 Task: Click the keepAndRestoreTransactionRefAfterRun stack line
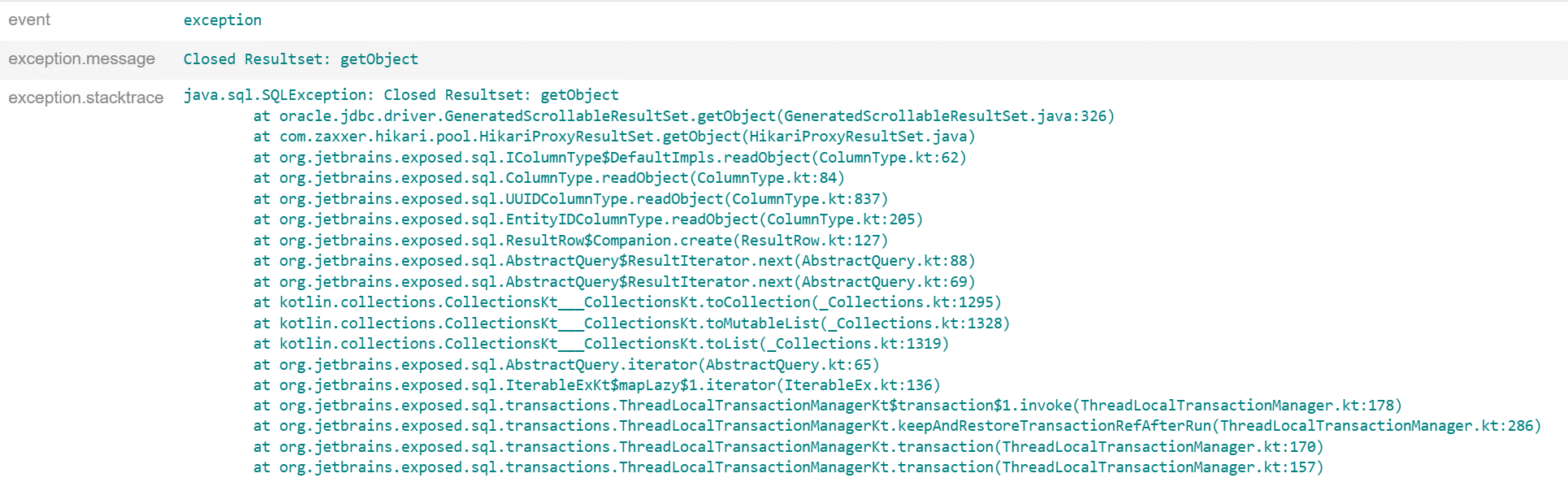[897, 426]
